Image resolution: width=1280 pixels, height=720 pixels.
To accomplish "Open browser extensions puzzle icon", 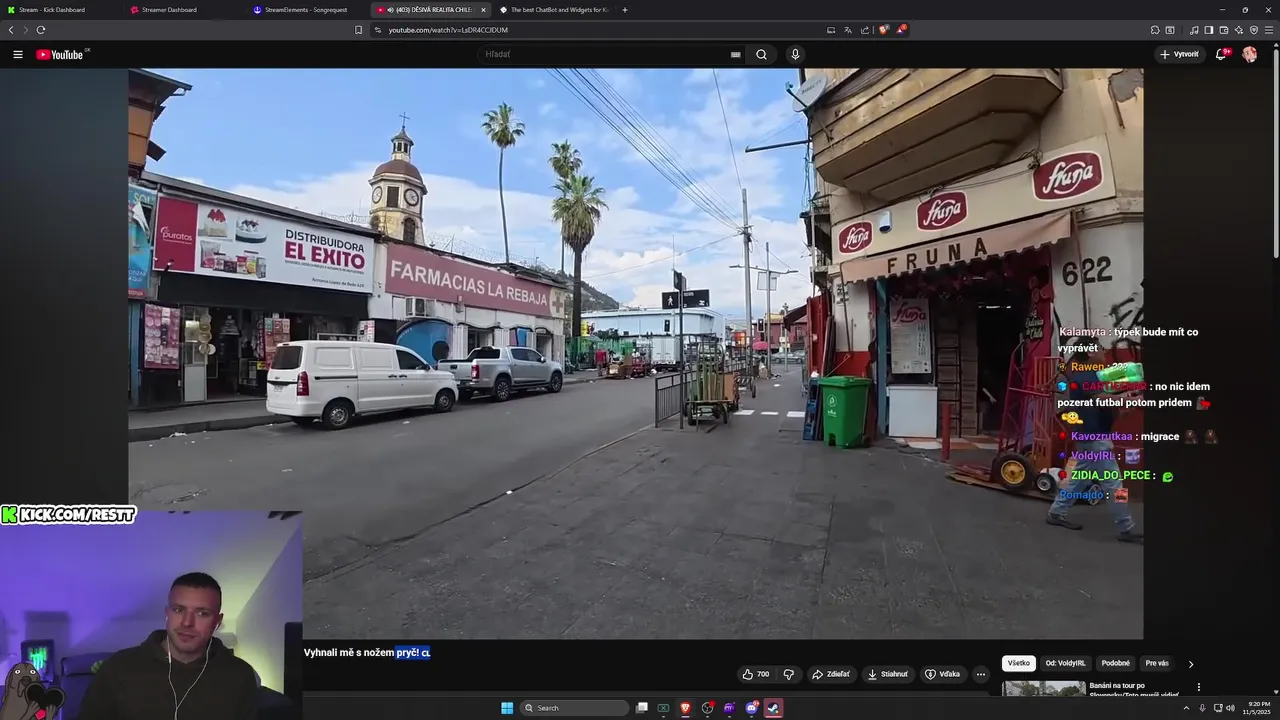I will 1155,30.
